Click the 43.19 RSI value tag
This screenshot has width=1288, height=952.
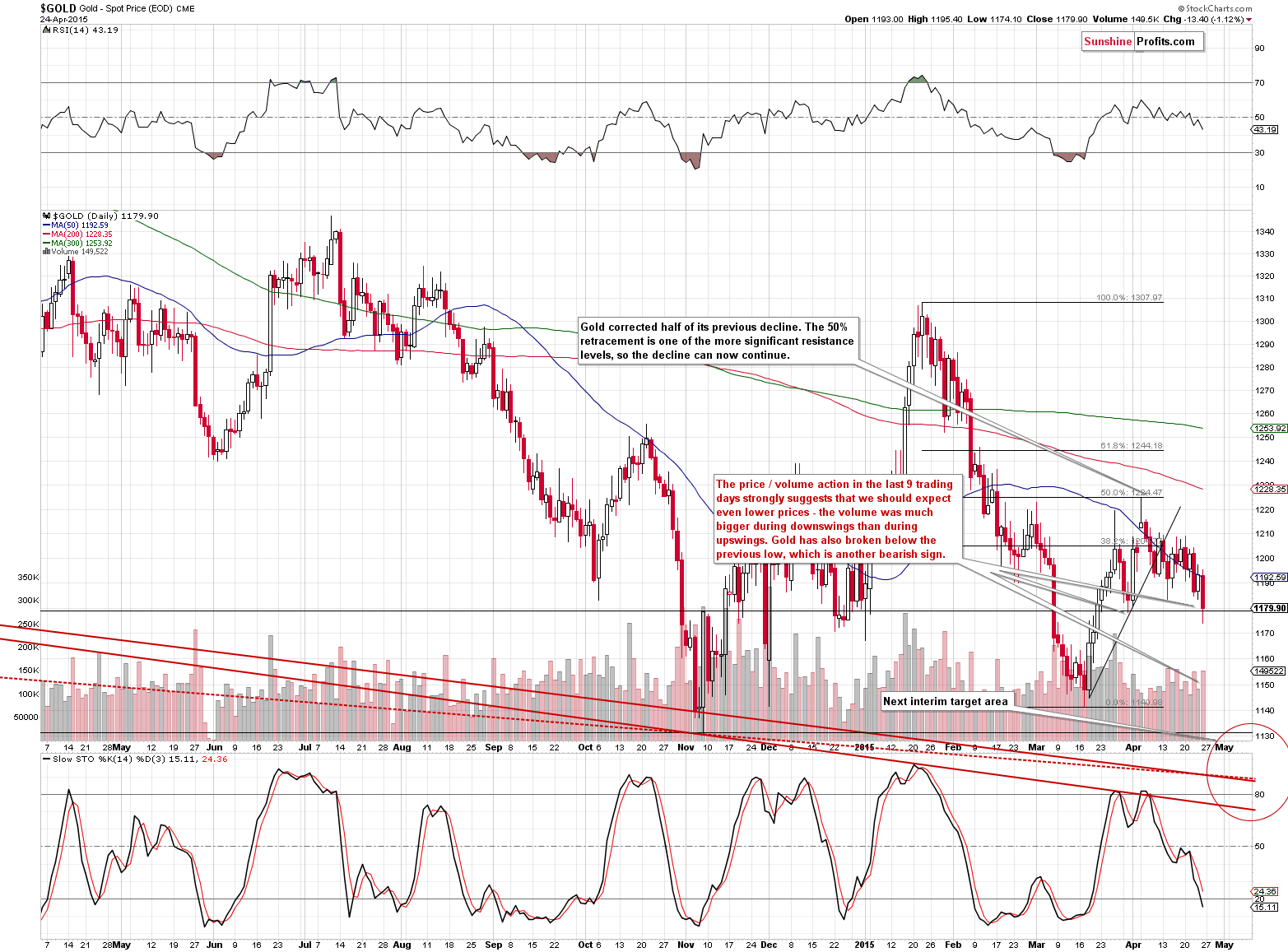[1264, 130]
